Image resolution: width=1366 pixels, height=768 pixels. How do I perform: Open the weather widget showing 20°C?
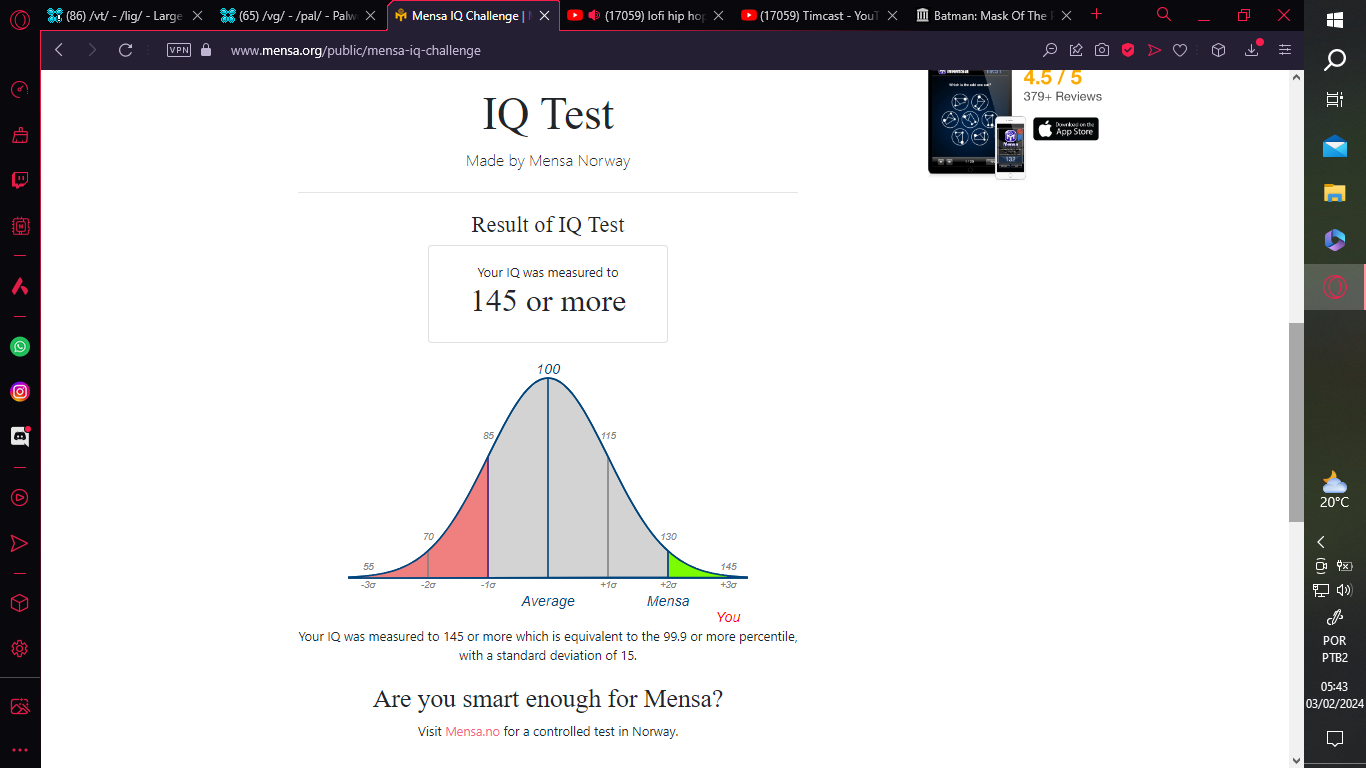coord(1335,490)
